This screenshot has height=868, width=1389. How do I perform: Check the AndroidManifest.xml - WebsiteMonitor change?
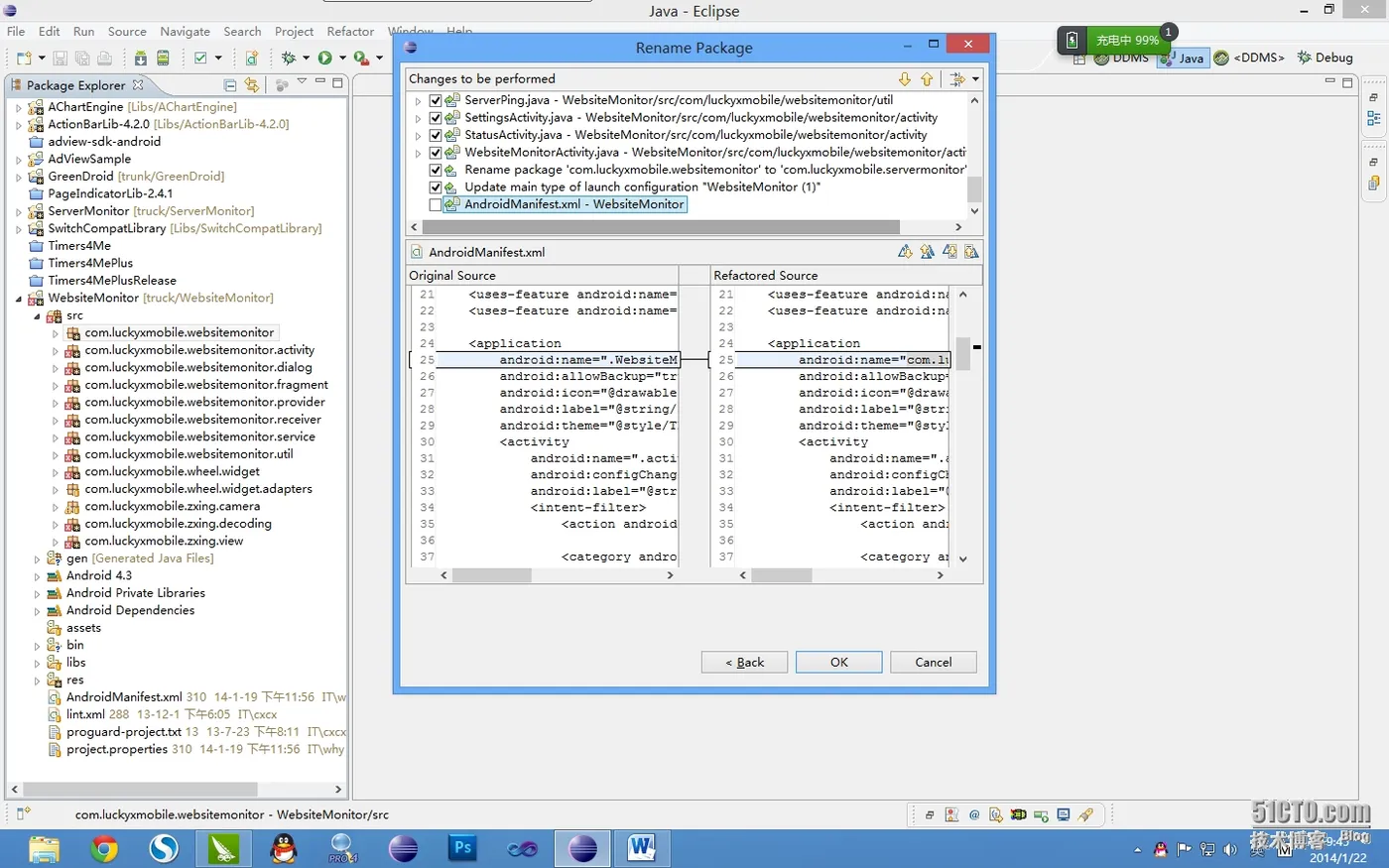pyautogui.click(x=435, y=204)
